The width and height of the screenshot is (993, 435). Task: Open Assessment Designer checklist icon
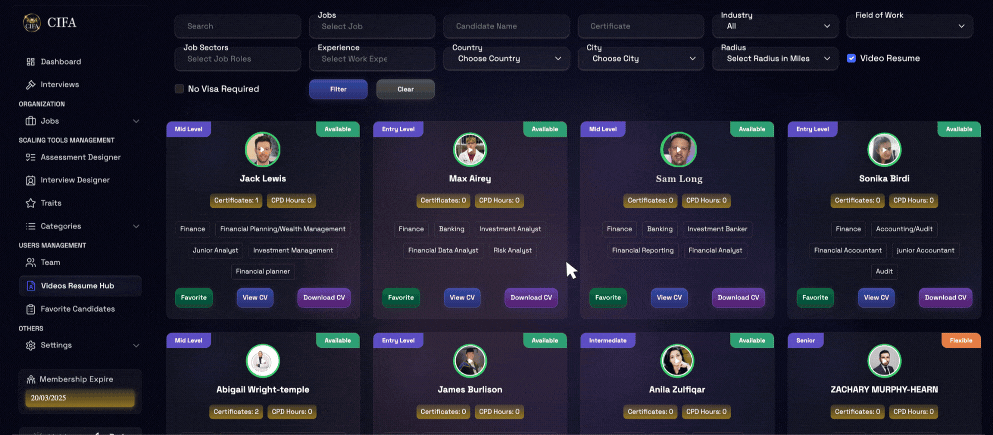click(30, 157)
